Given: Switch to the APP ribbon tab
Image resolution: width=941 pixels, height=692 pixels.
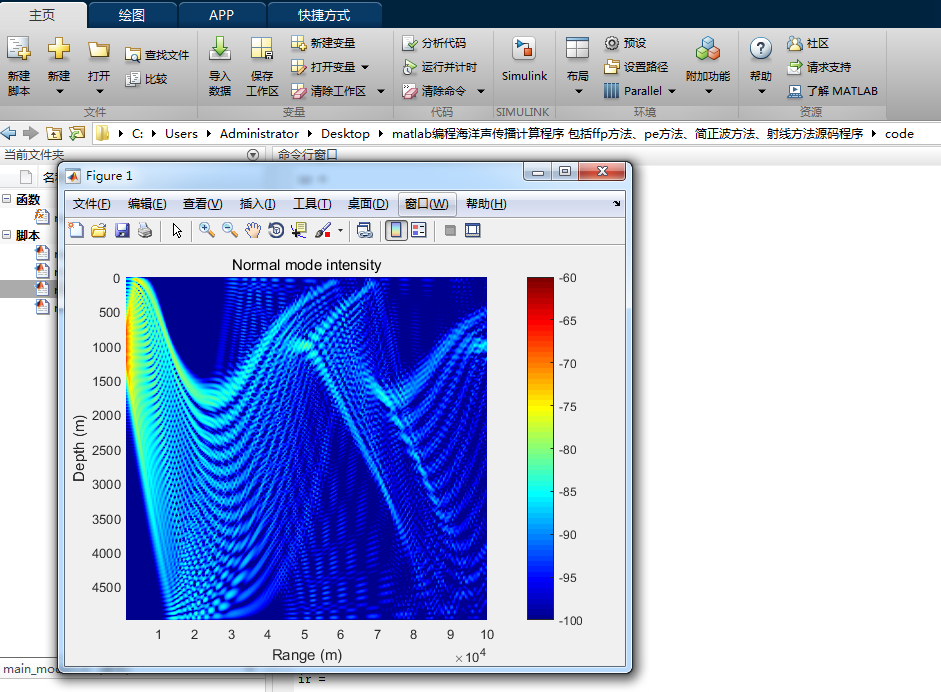Looking at the screenshot, I should tap(221, 15).
